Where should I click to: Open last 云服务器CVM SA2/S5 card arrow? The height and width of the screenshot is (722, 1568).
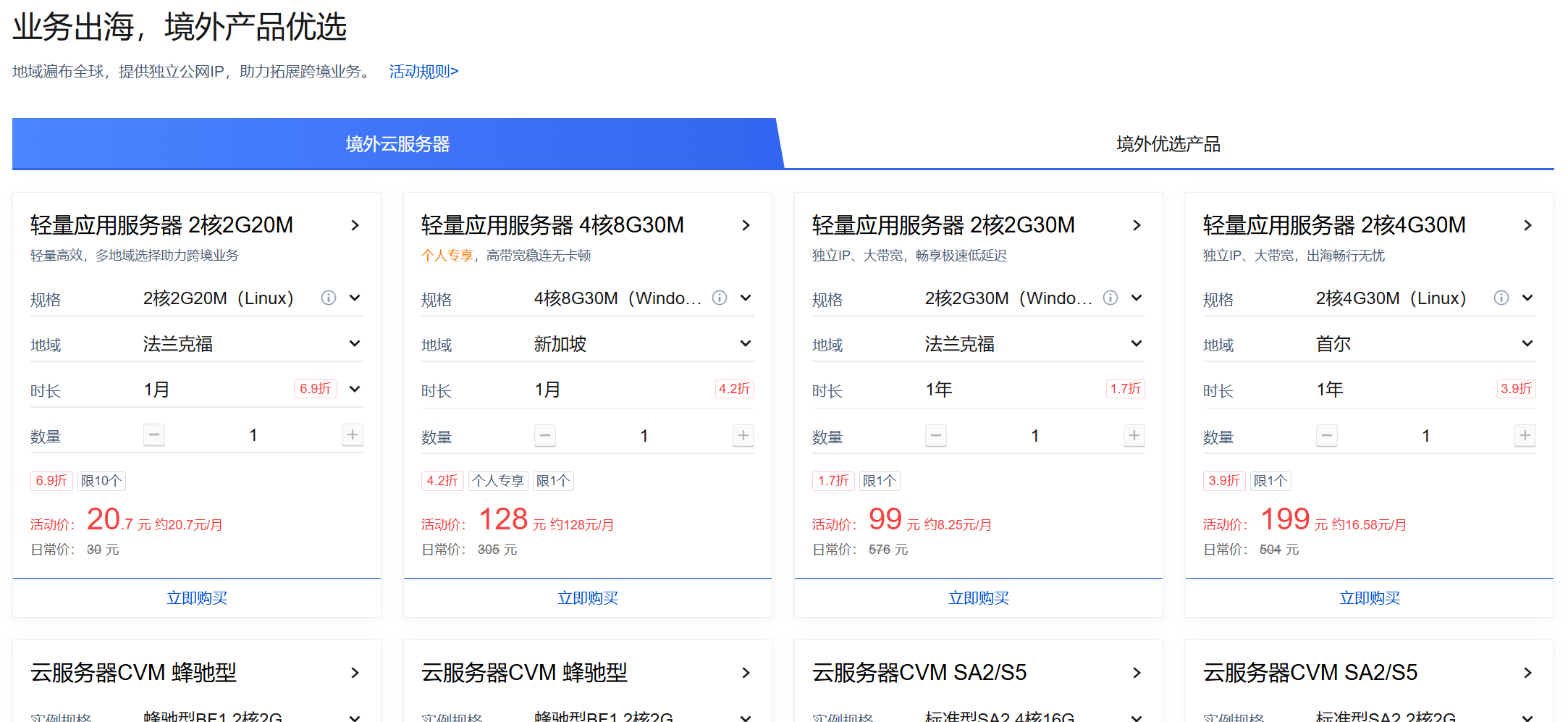1527,673
